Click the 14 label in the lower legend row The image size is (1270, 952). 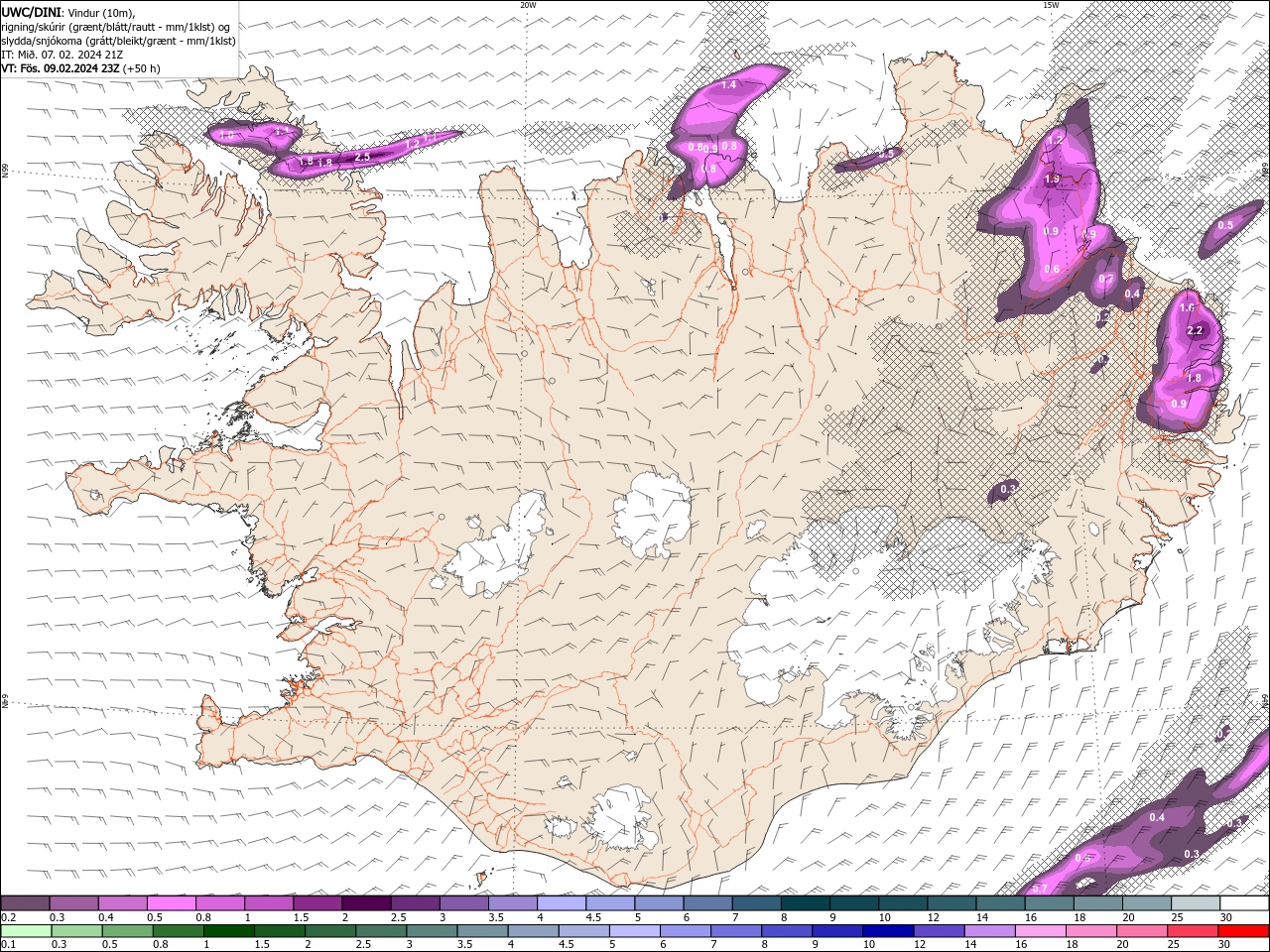point(970,945)
